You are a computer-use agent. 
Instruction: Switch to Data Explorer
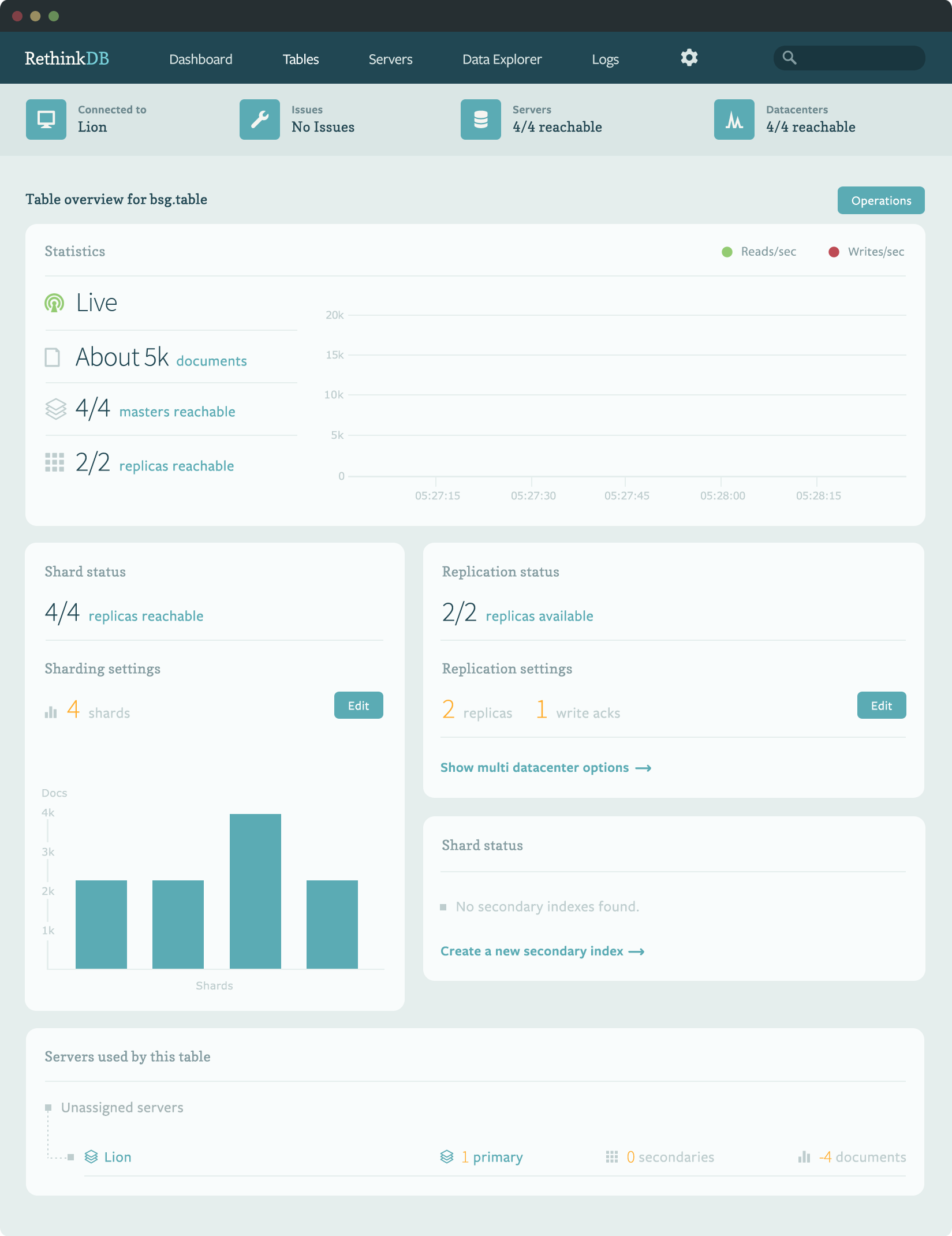pos(502,59)
